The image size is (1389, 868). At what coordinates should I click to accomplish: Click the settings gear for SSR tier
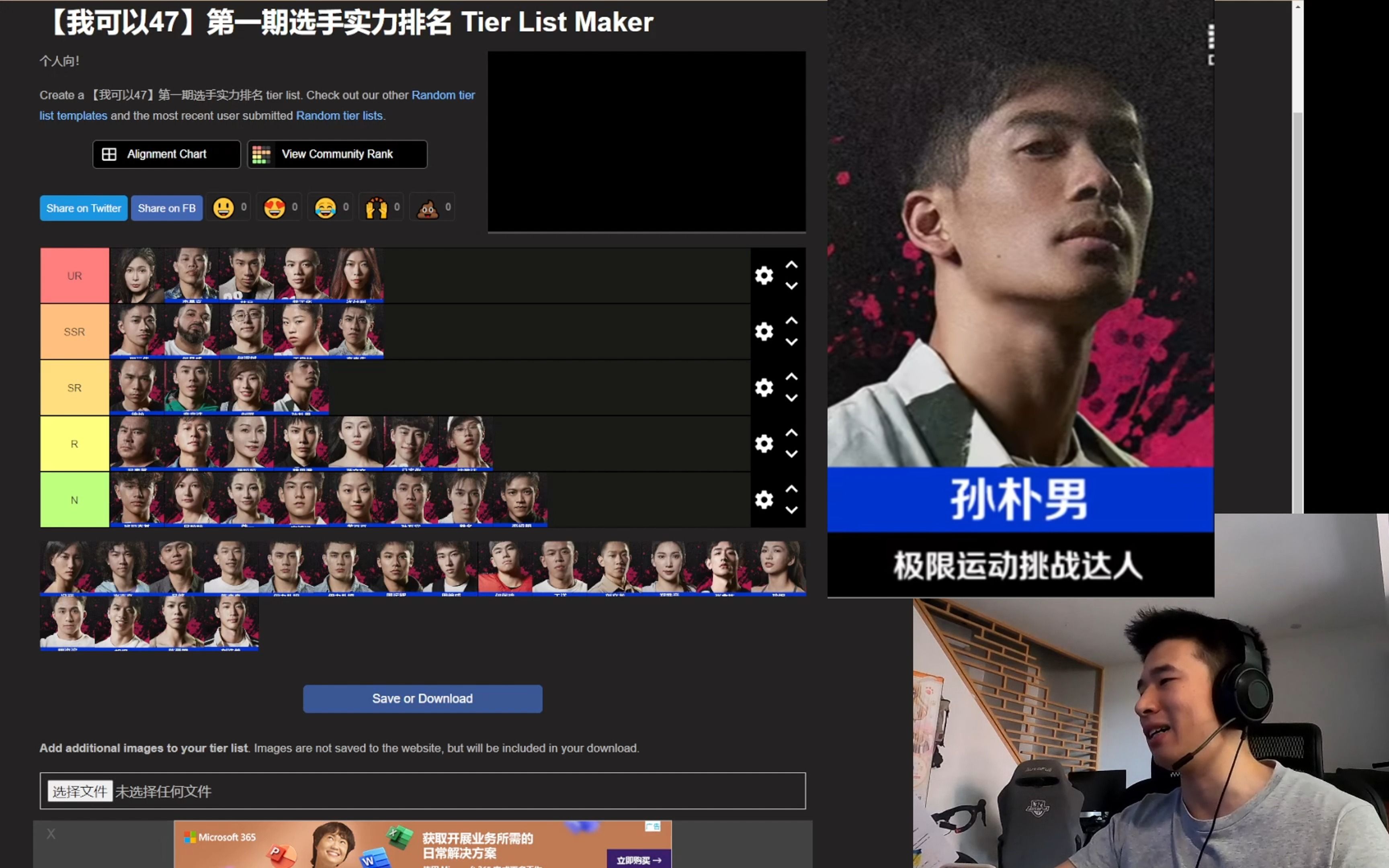click(x=763, y=332)
